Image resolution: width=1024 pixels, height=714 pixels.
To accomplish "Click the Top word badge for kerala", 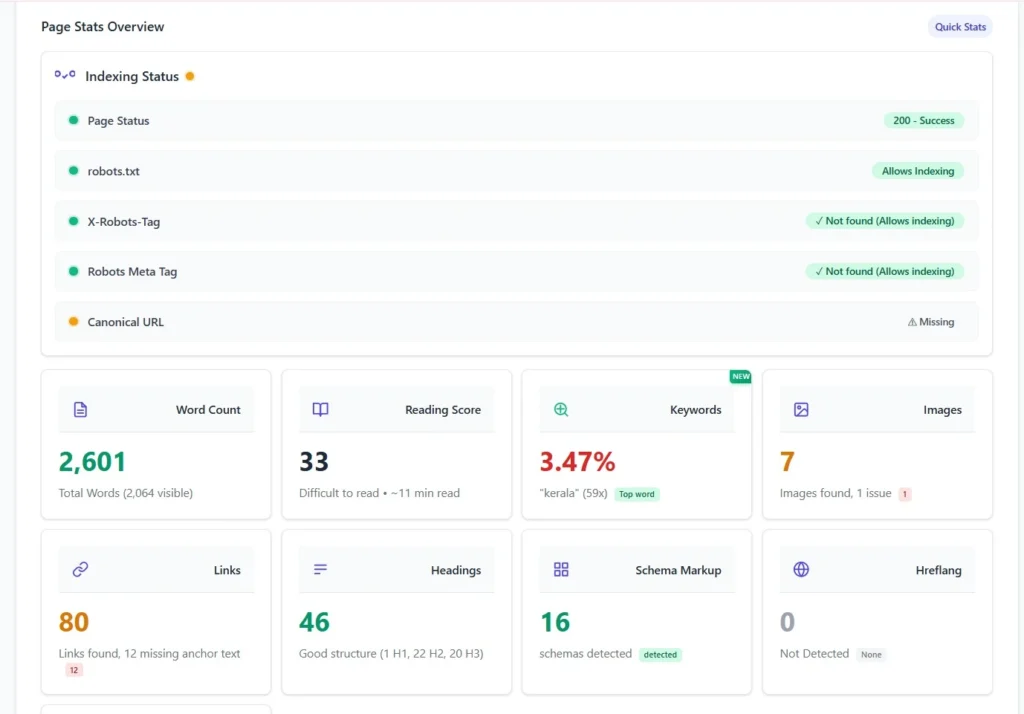I will [x=636, y=493].
